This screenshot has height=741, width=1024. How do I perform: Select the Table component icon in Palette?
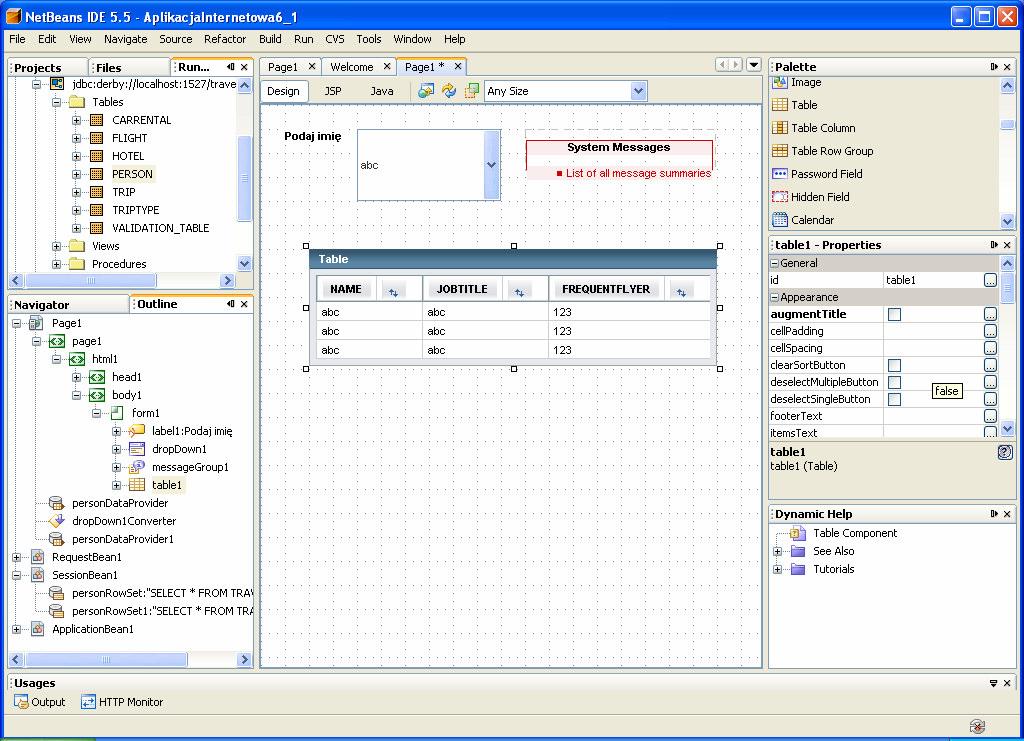pyautogui.click(x=780, y=105)
